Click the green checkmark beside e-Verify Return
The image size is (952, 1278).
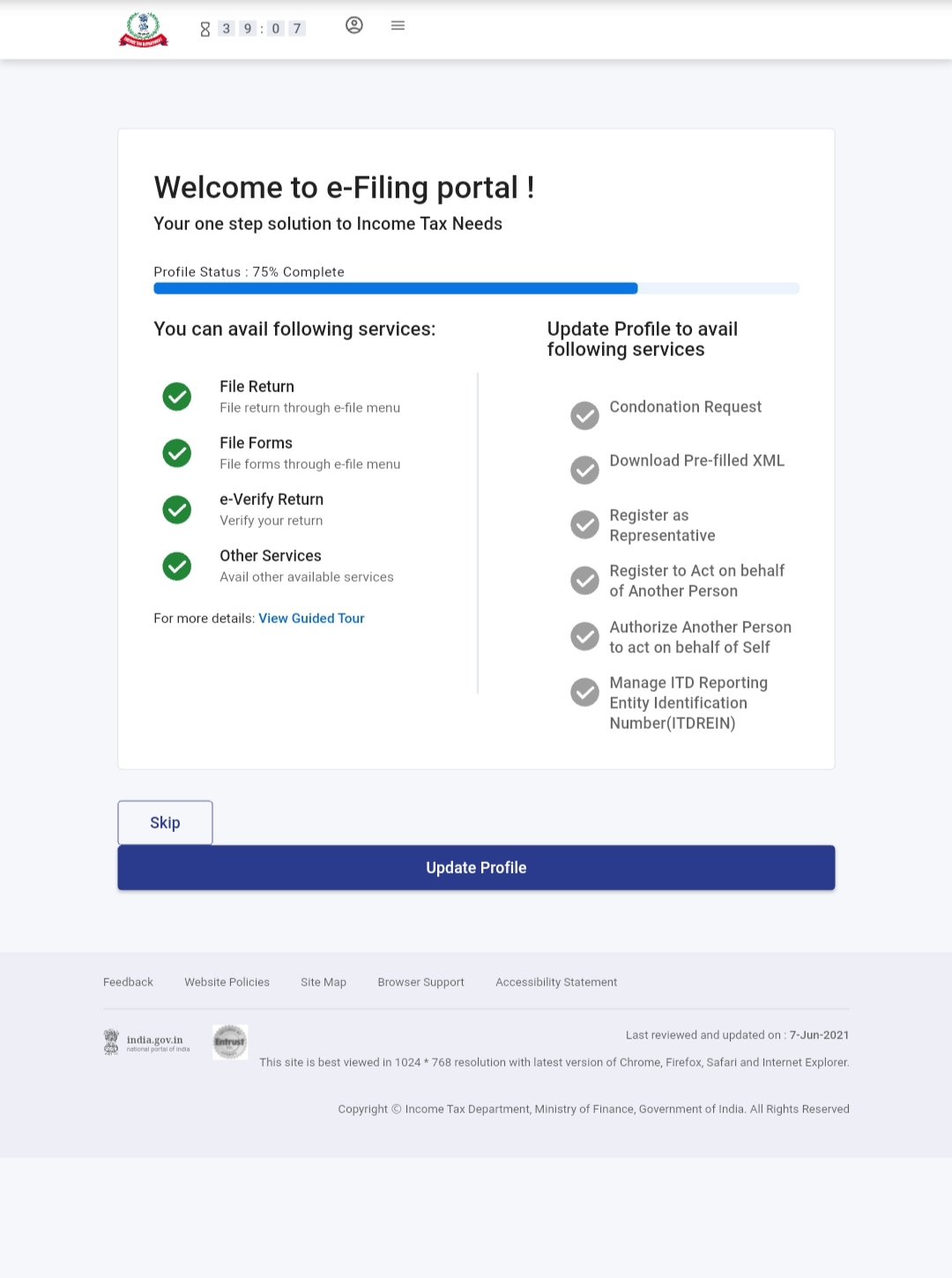point(177,509)
